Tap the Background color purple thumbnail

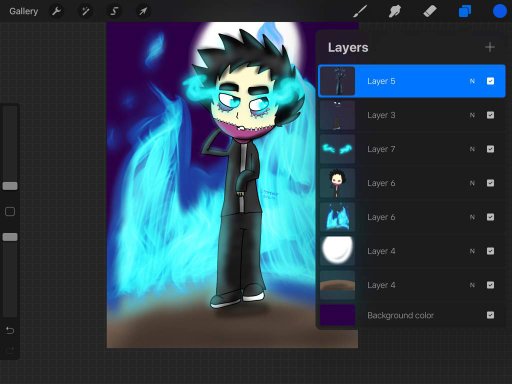337,315
